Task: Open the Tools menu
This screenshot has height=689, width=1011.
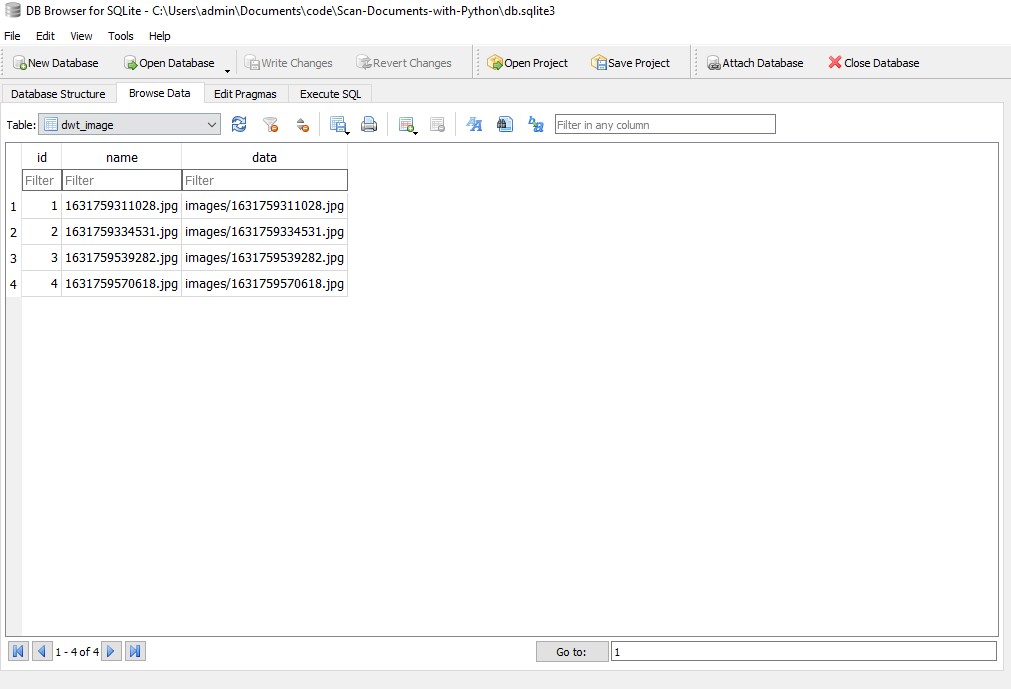Action: click(x=120, y=36)
